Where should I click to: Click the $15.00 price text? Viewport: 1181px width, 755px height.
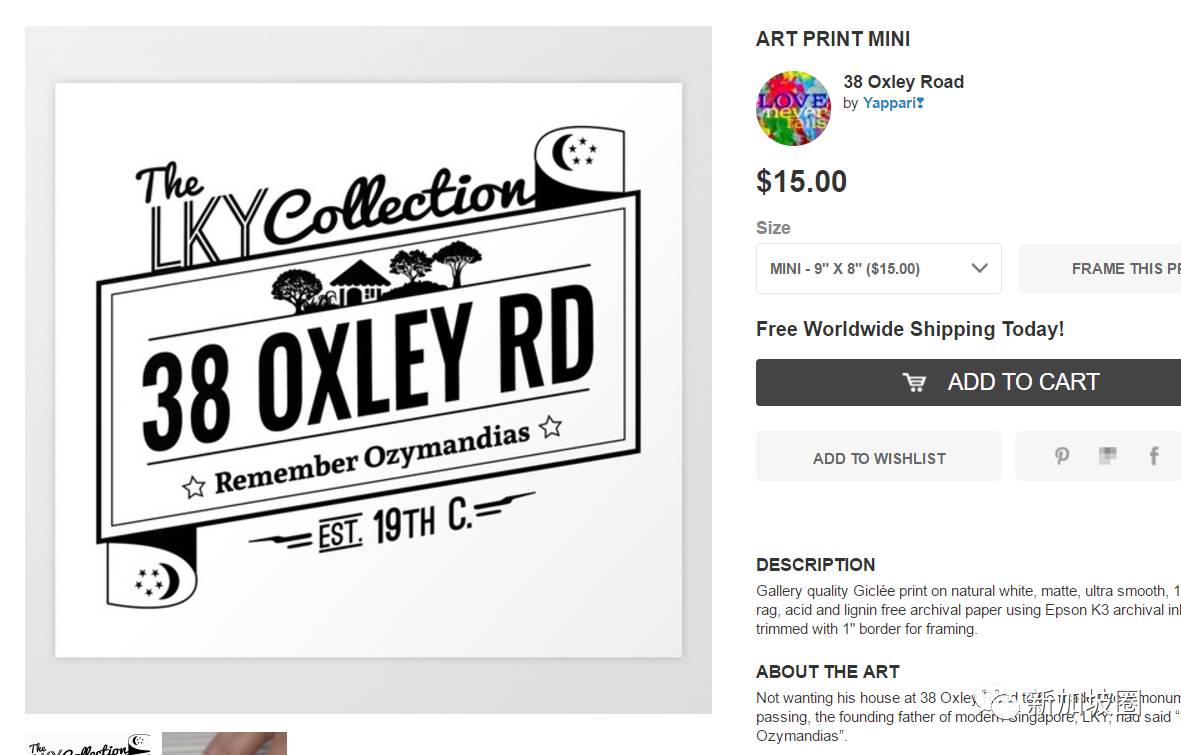801,182
